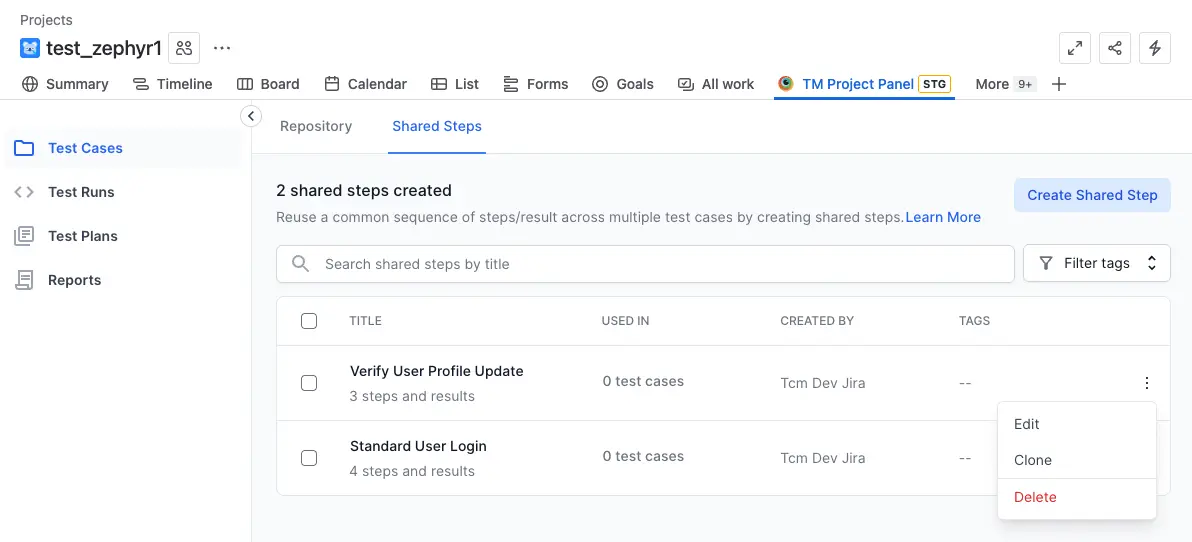The height and width of the screenshot is (542, 1192).
Task: Select Delete in the row menu
Action: [x=1035, y=497]
